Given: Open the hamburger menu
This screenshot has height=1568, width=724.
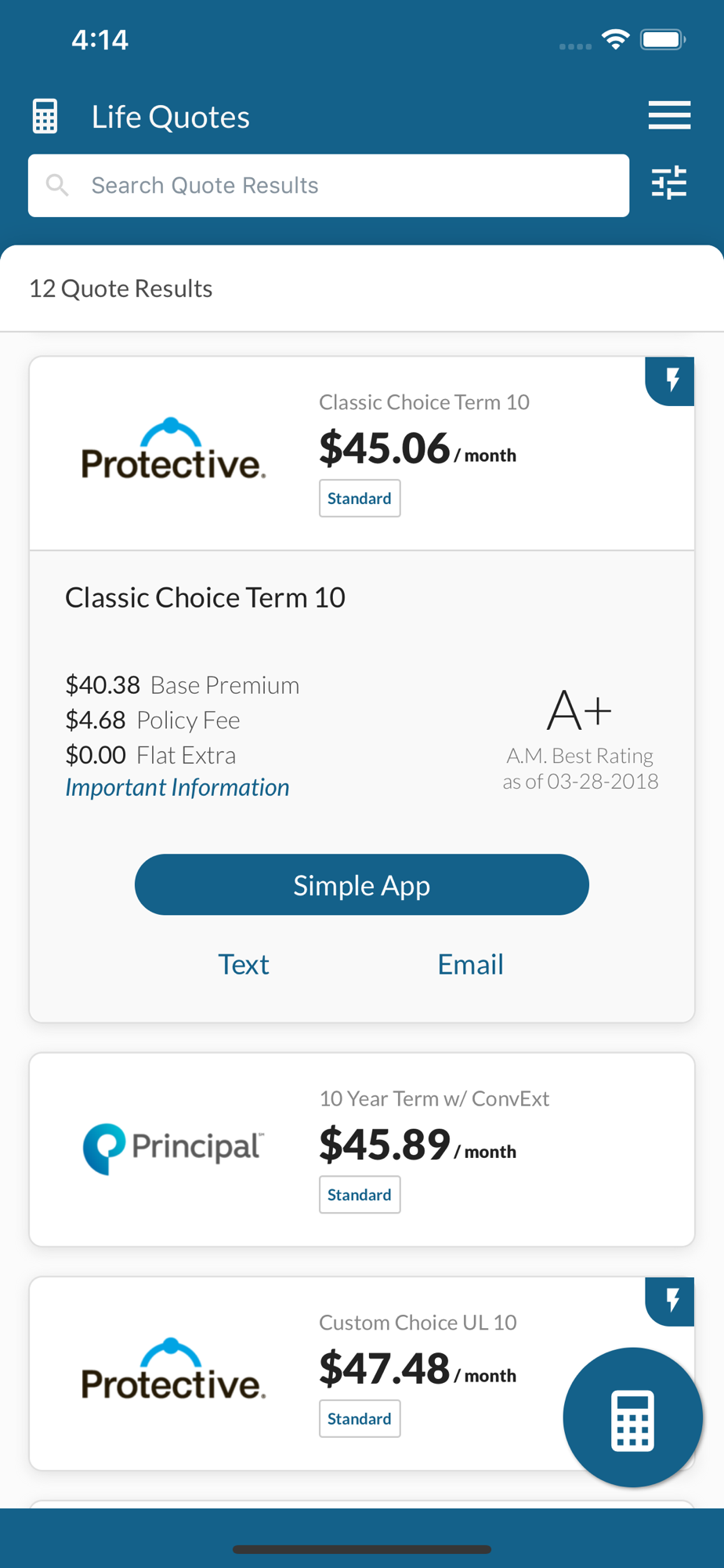Looking at the screenshot, I should point(669,115).
